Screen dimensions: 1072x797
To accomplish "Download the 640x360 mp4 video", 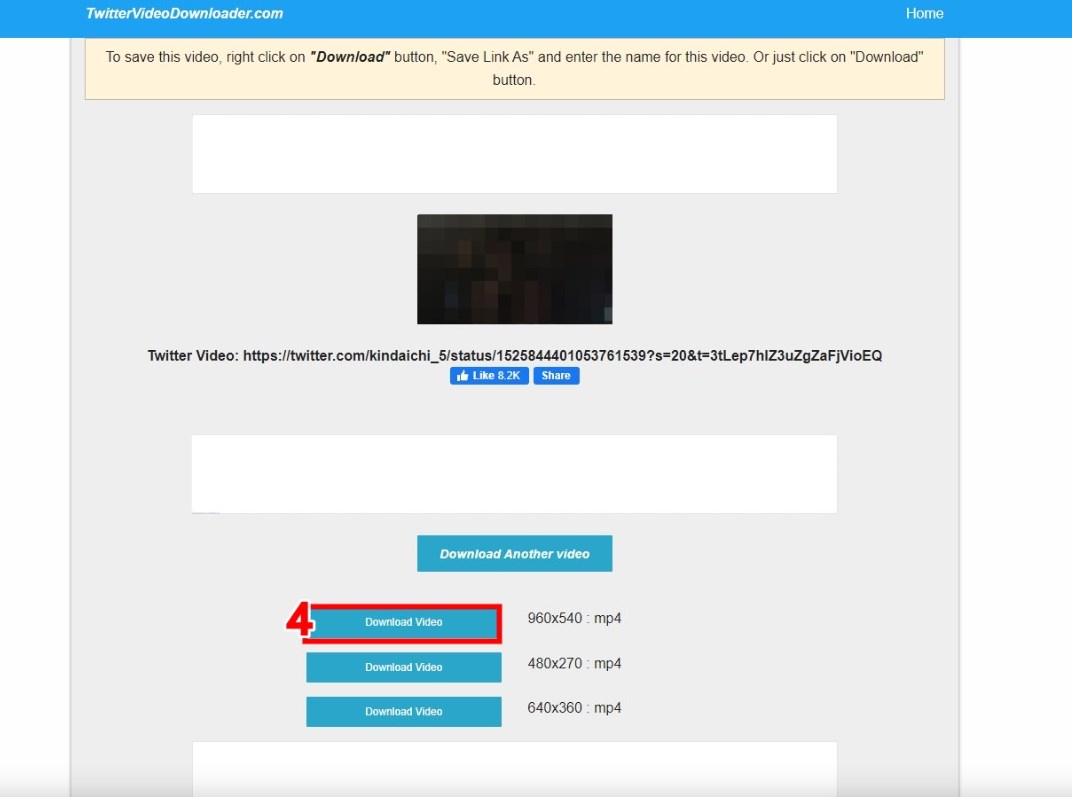I will [403, 712].
